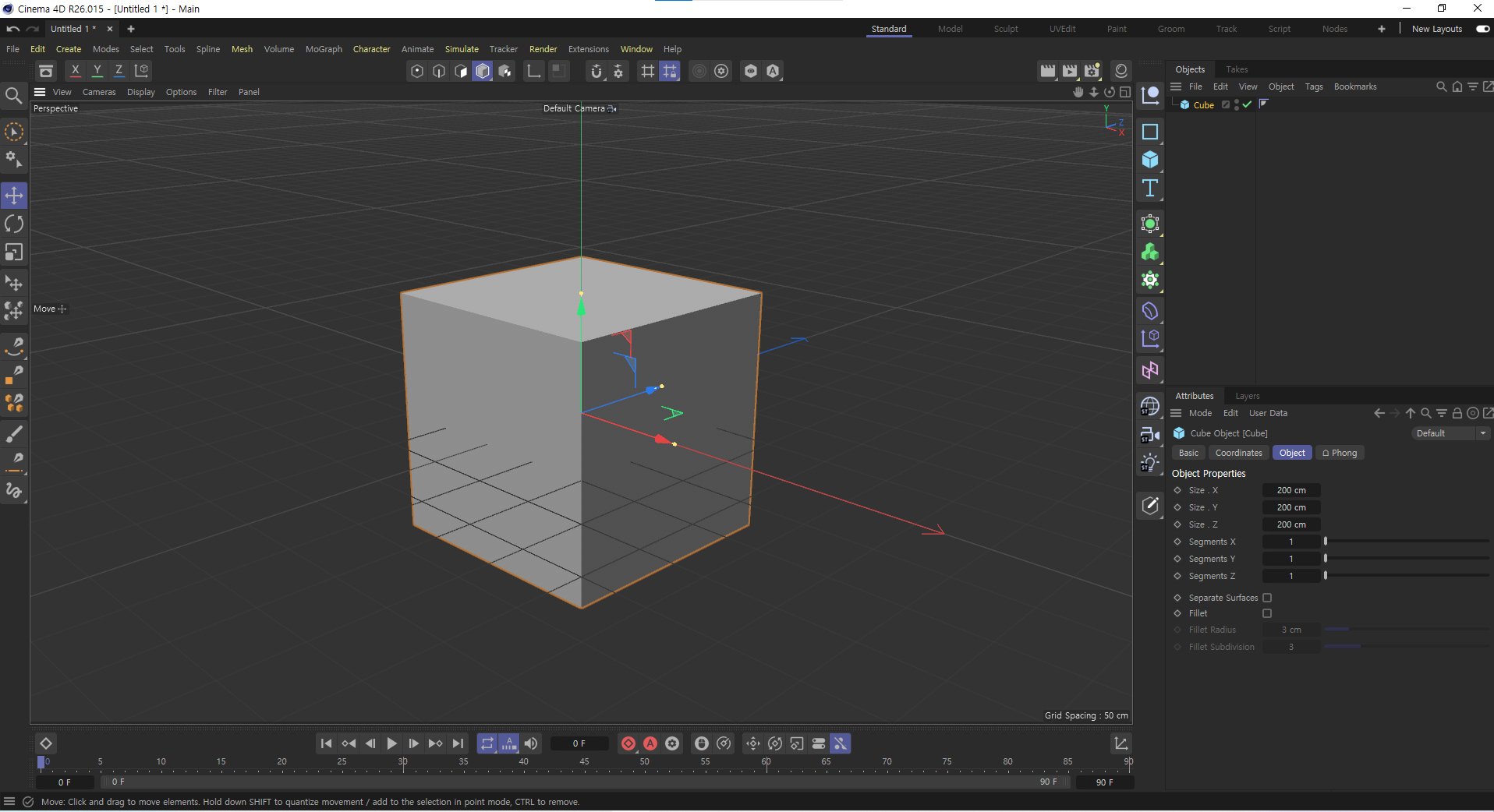
Task: Click the Record Active Objects button
Action: (628, 743)
